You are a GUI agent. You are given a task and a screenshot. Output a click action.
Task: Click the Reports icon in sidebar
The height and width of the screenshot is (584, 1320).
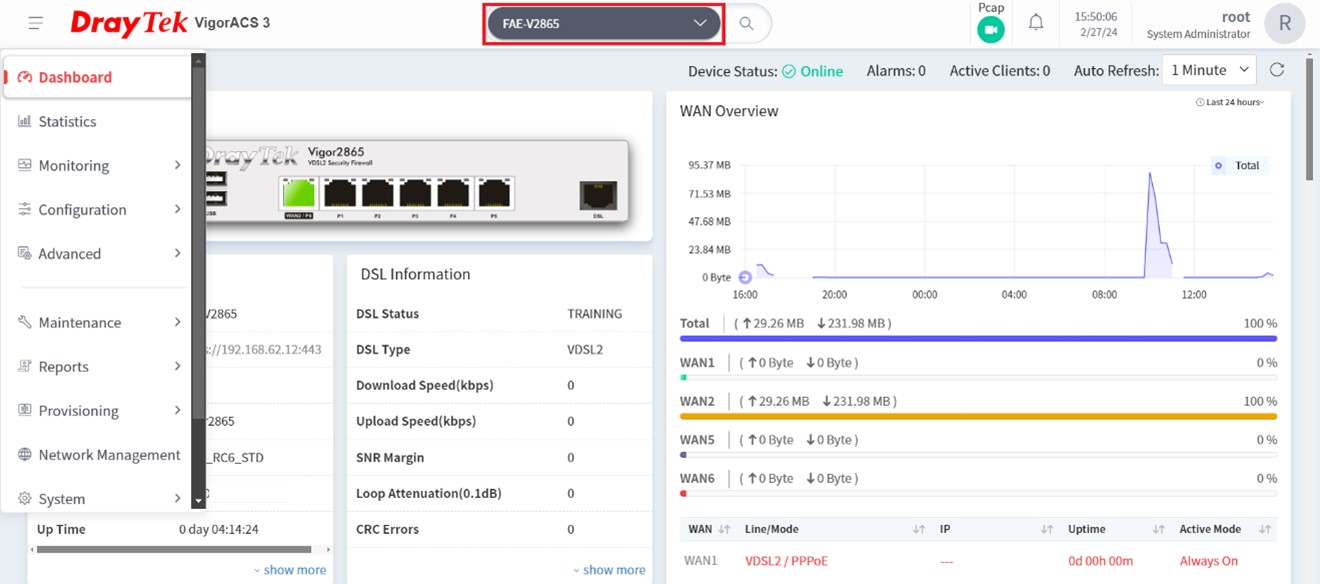click(25, 366)
